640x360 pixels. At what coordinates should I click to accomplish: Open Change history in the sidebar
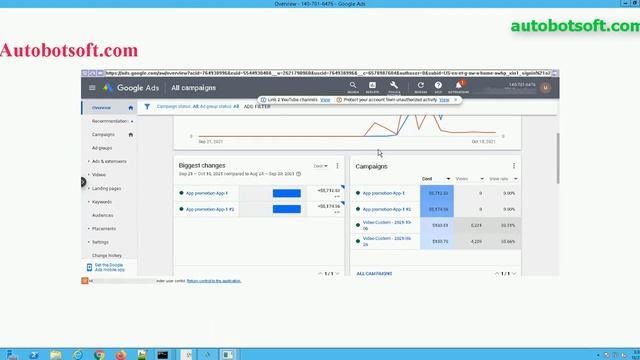point(107,256)
